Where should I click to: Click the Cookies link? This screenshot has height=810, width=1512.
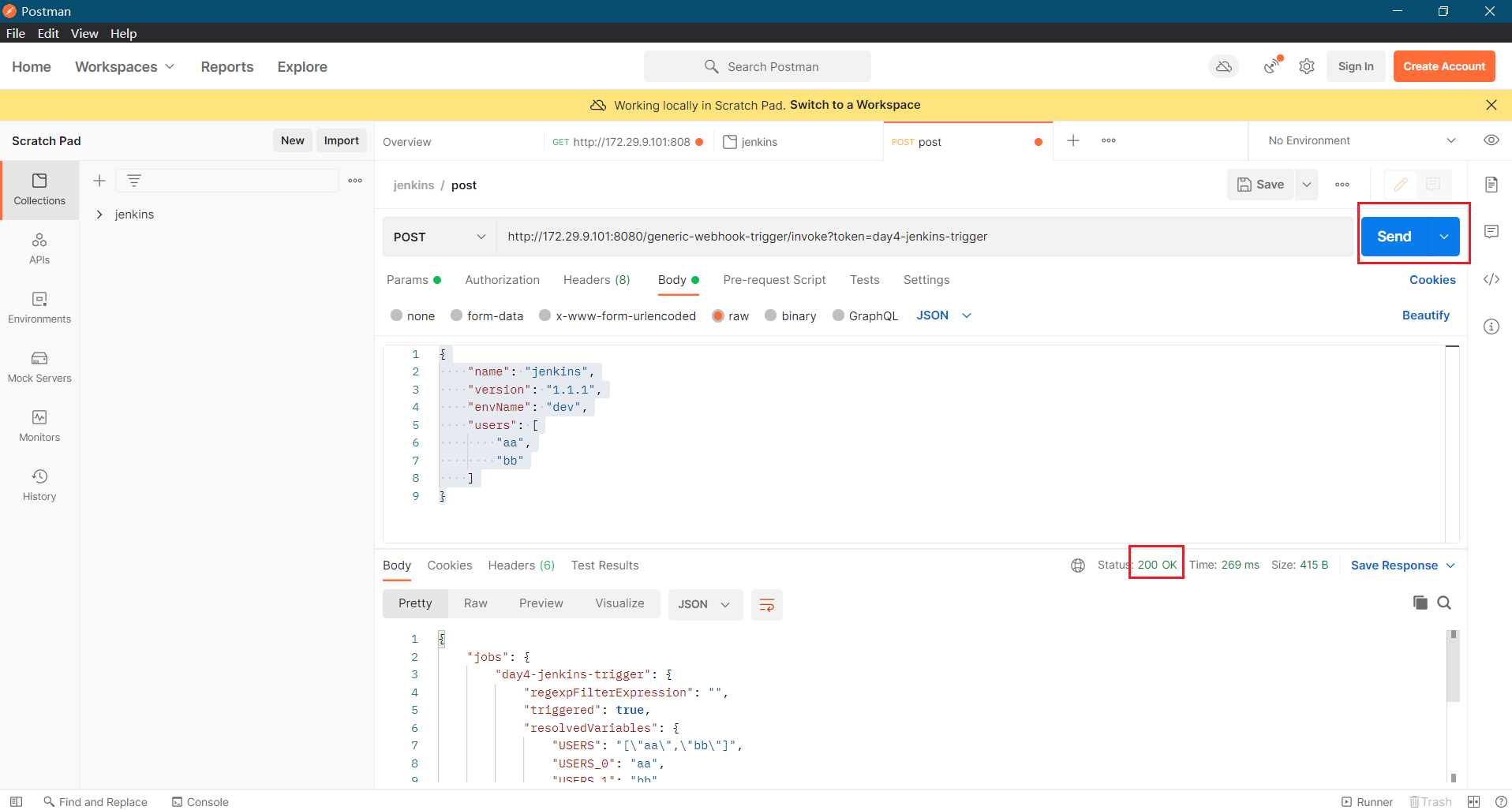click(x=1432, y=280)
